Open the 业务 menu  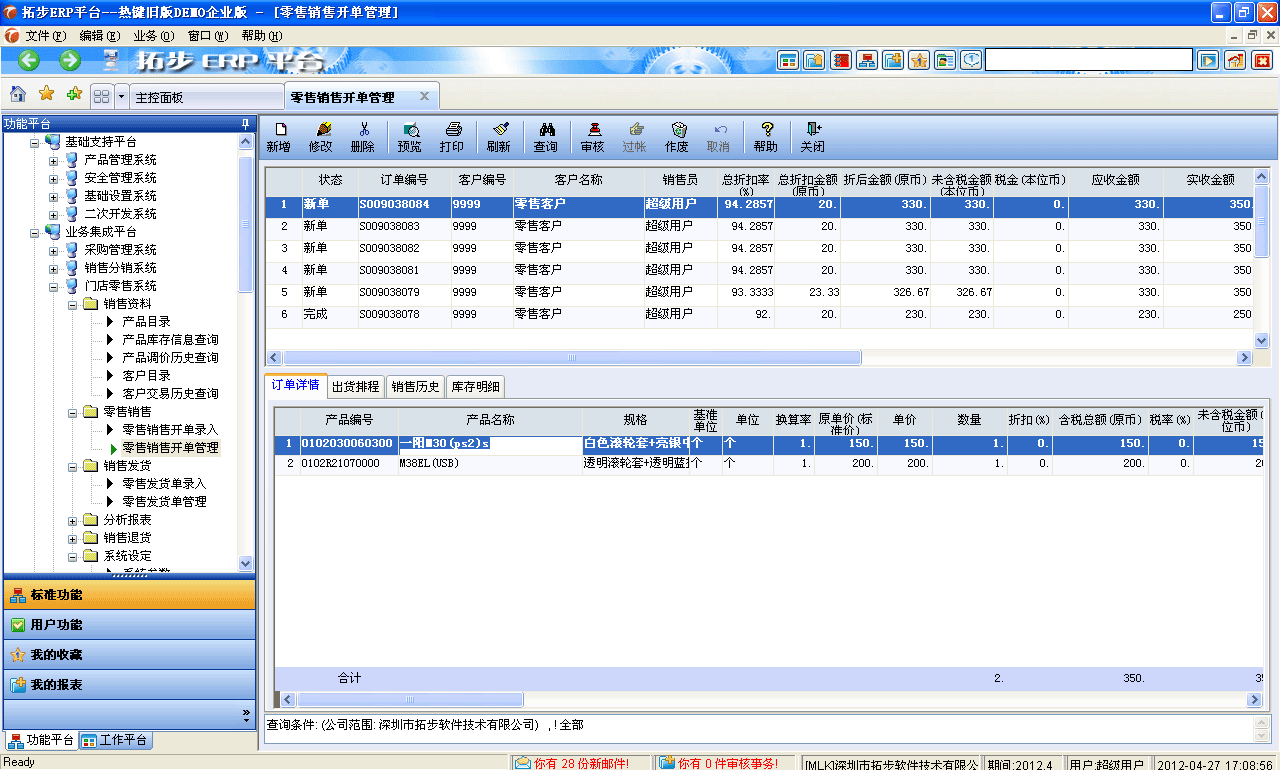click(x=150, y=35)
